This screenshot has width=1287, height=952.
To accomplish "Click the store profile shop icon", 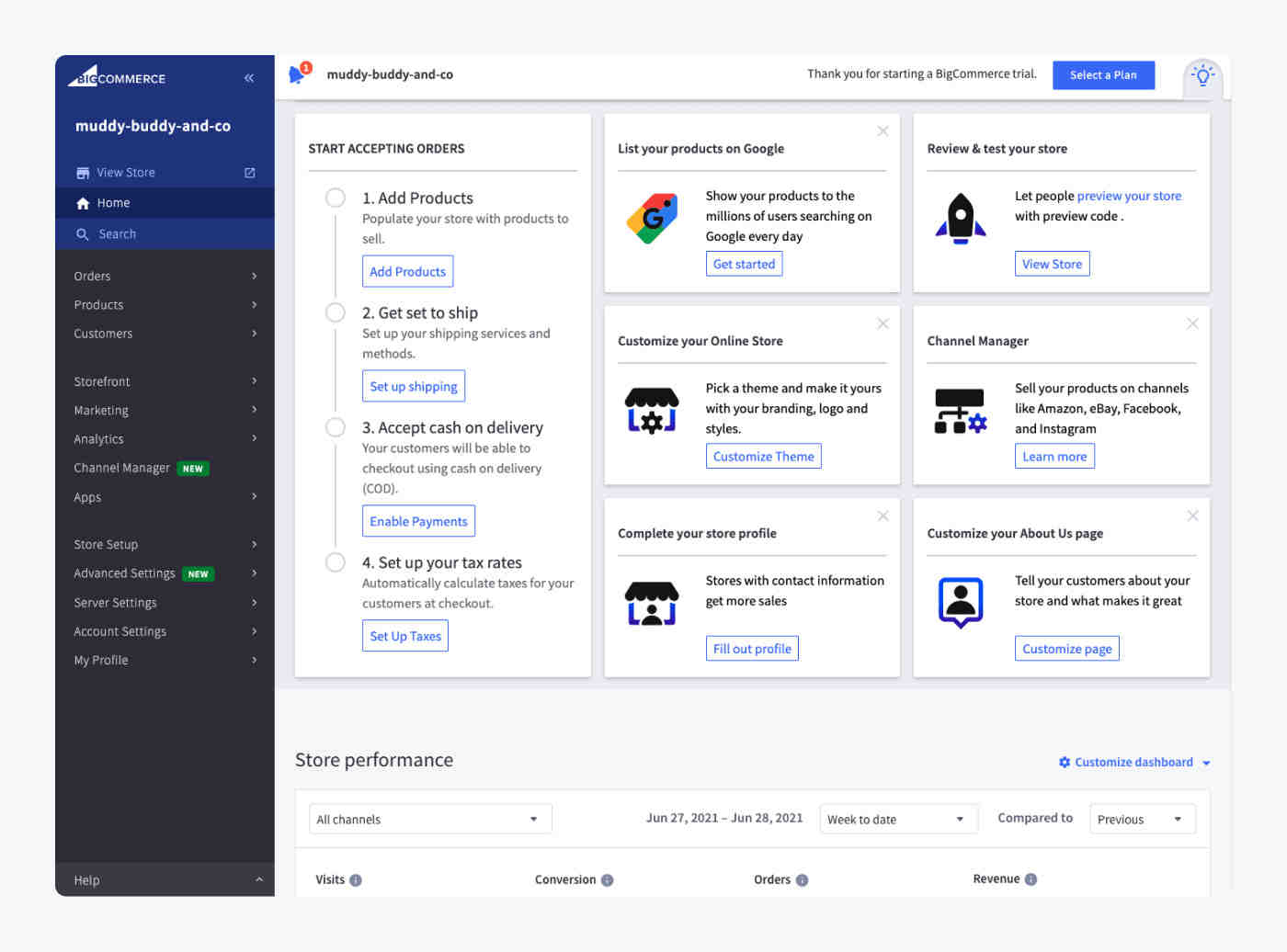I will [x=652, y=604].
